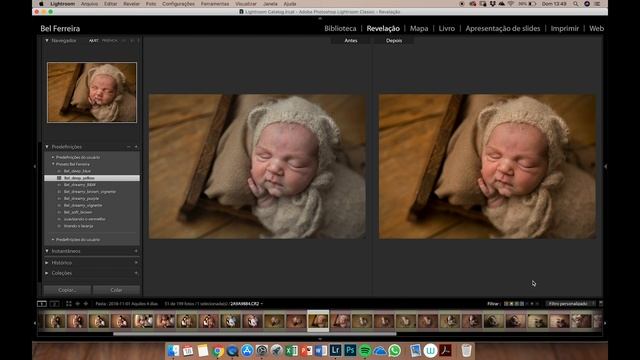Screen dimensions: 640x360
Task: Open the Web module
Action: coord(596,29)
